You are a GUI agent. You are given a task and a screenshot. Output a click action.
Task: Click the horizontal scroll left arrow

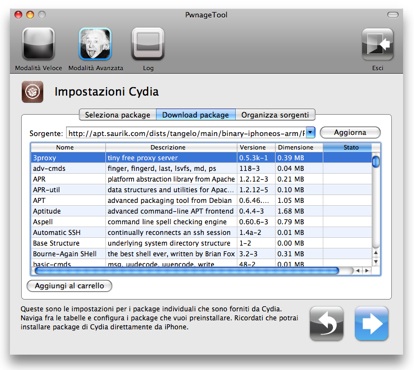pos(358,271)
